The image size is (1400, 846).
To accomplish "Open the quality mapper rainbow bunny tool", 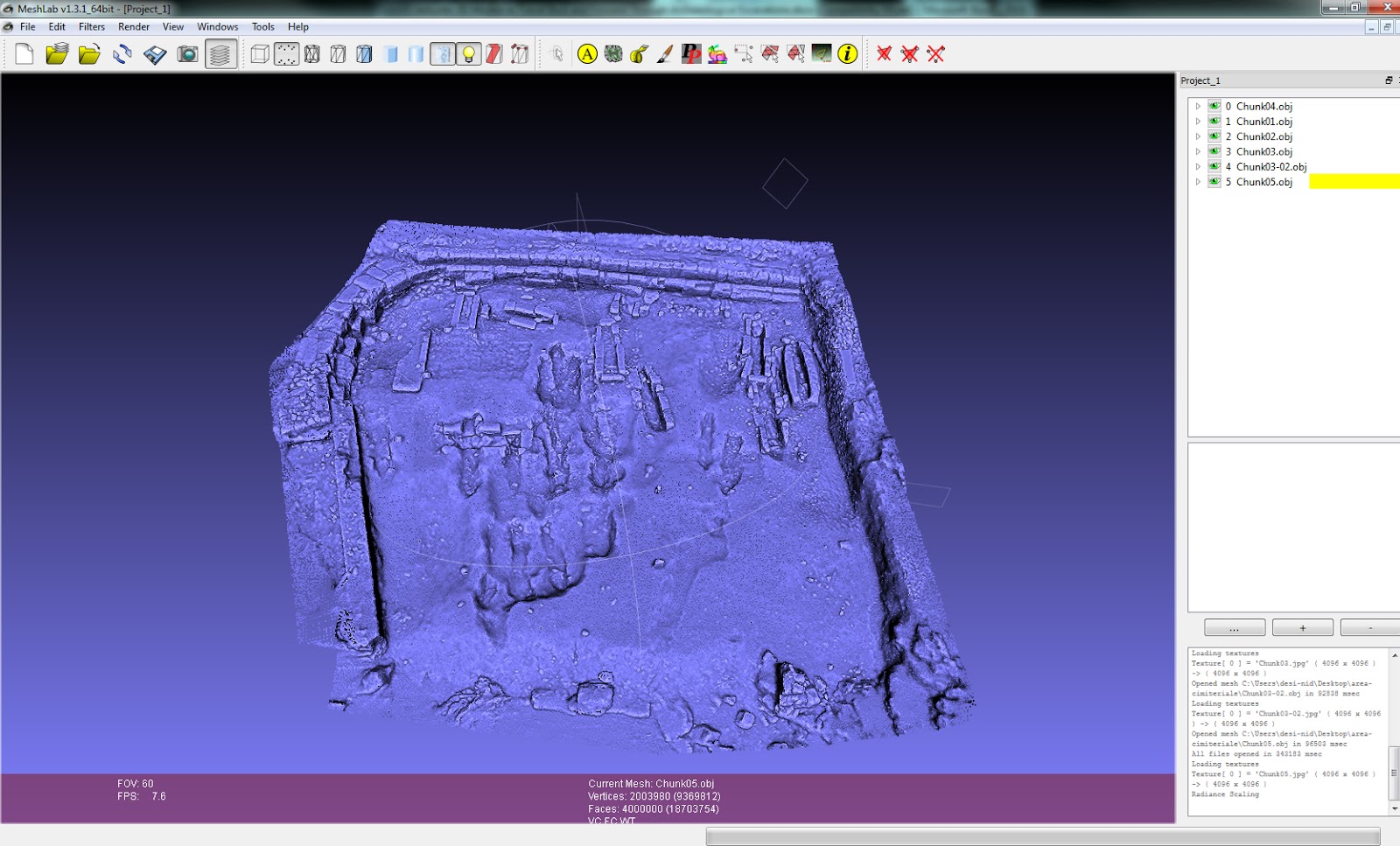I will point(717,54).
